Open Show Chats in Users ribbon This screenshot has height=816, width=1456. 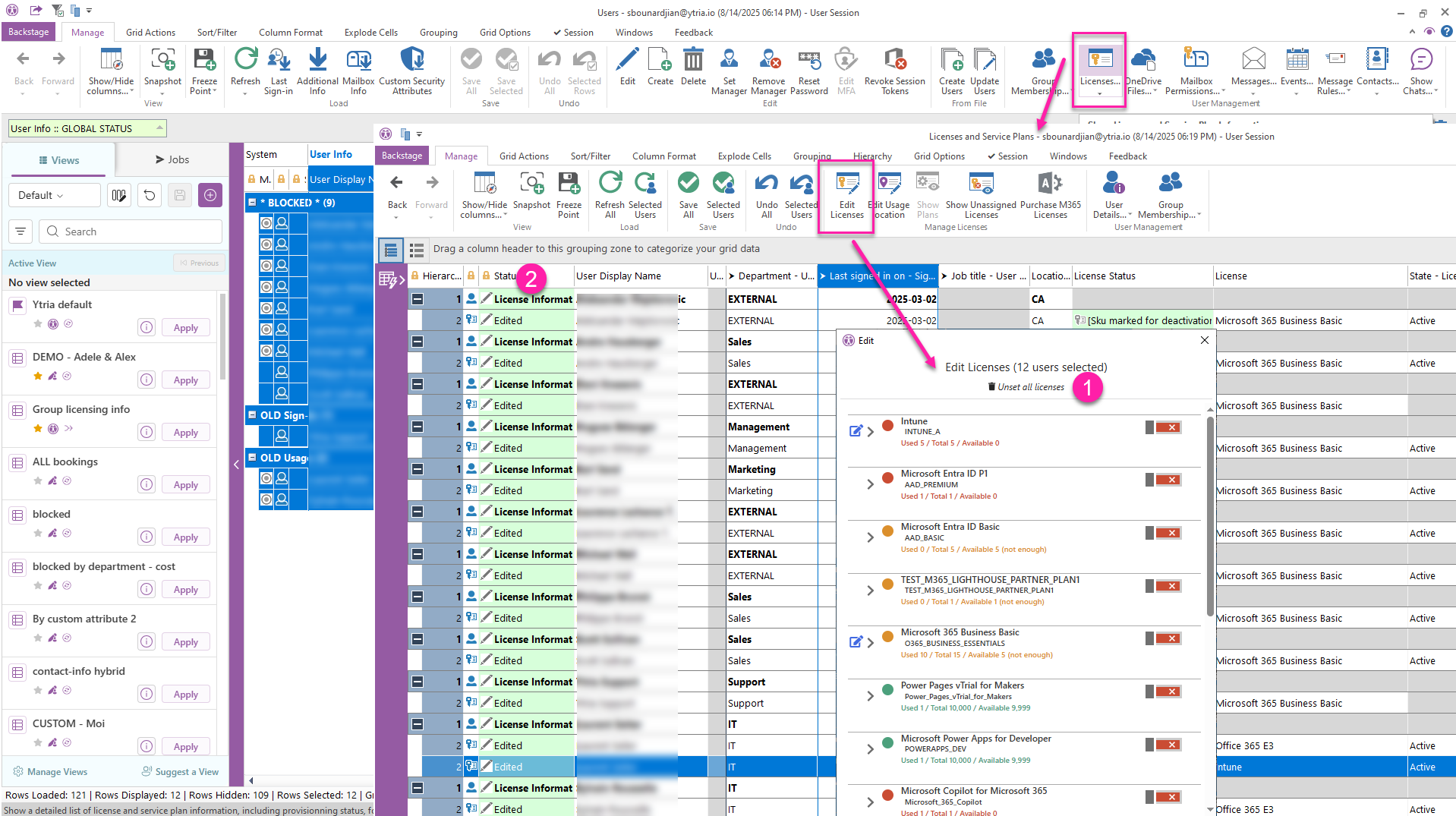coord(1421,71)
